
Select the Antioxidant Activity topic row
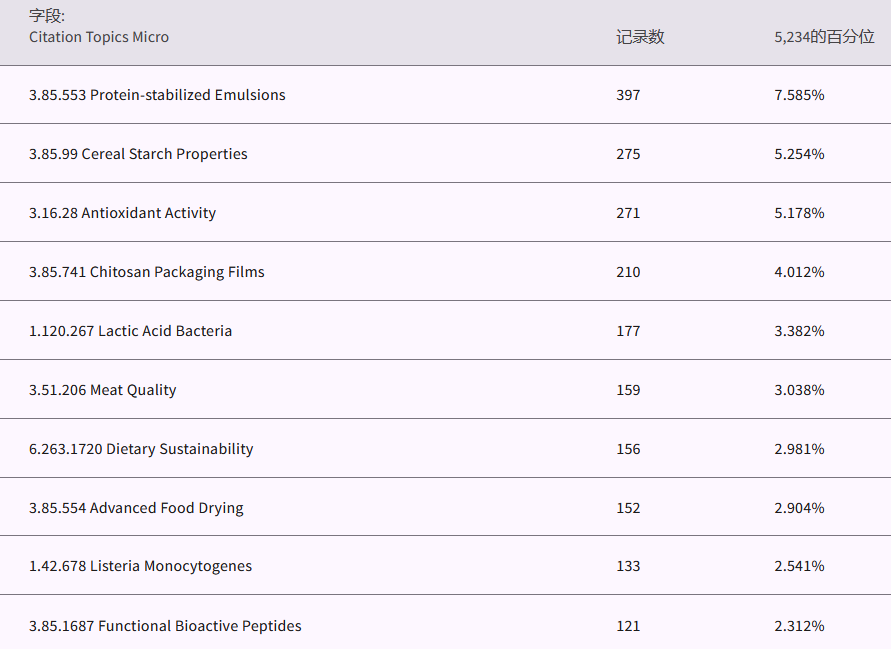pyautogui.click(x=122, y=213)
